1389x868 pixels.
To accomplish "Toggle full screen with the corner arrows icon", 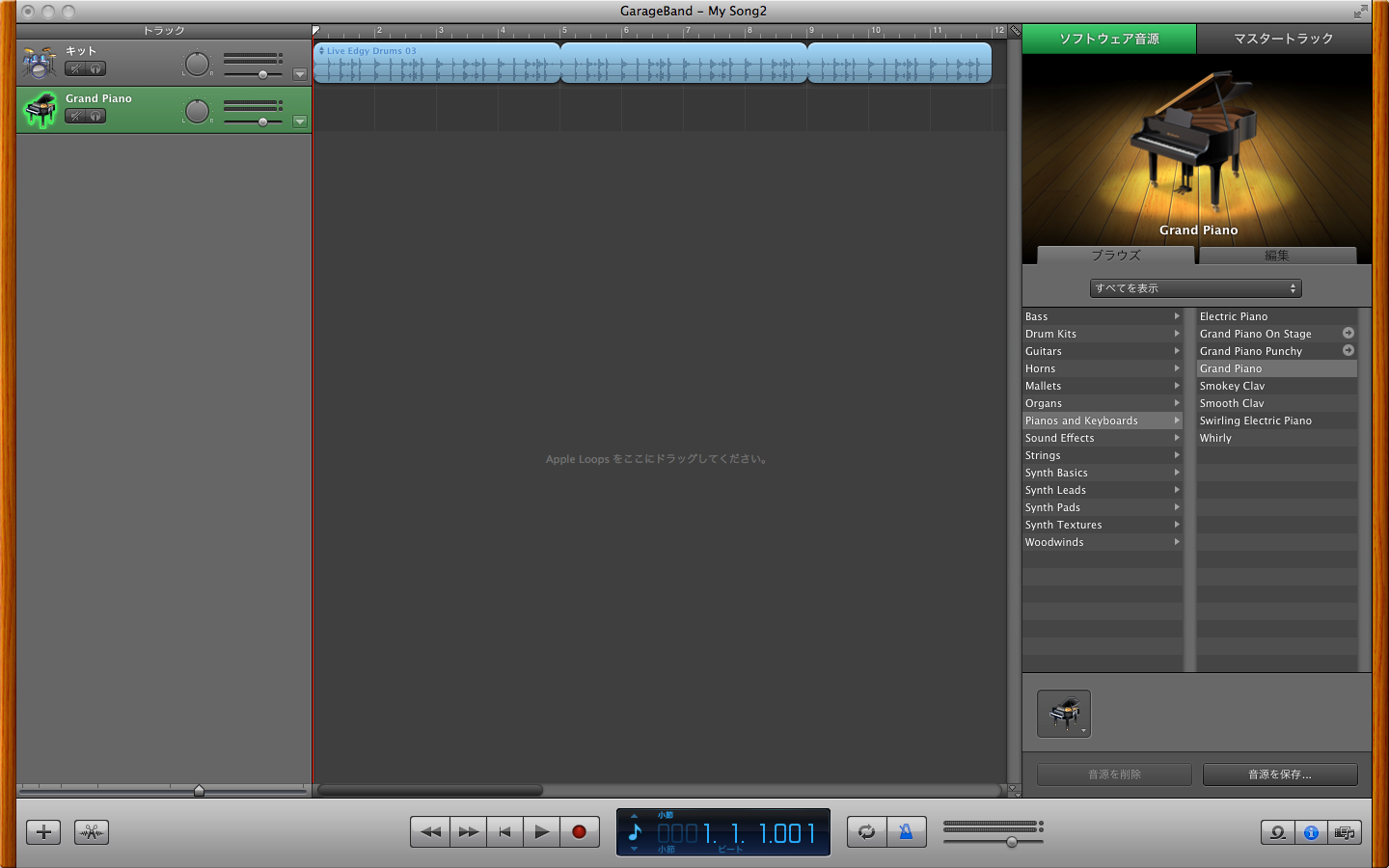I will click(x=1360, y=12).
